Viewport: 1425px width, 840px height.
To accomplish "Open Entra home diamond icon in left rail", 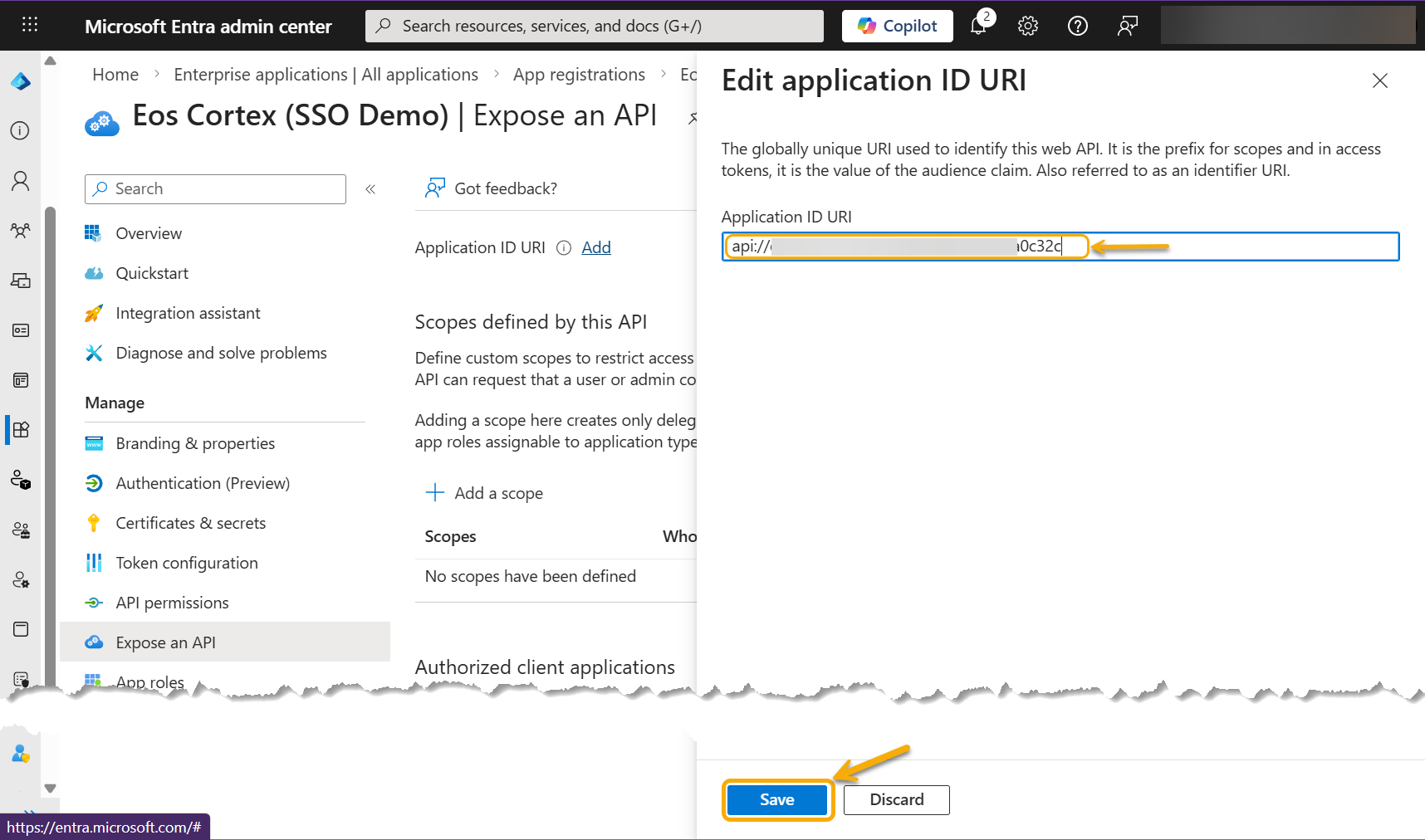I will (x=21, y=81).
